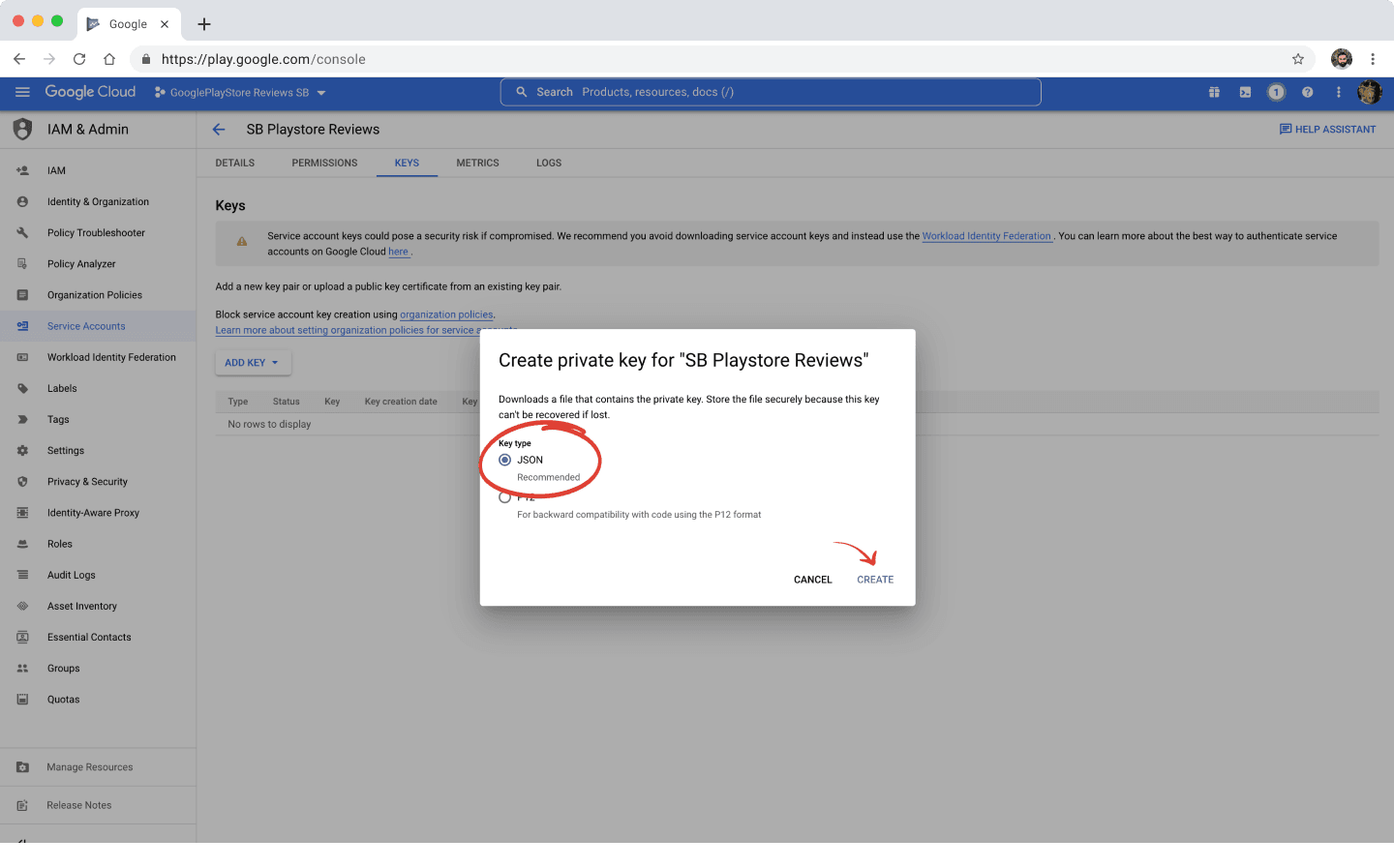Open Service Accounts in sidebar
1394x868 pixels.
[98, 326]
